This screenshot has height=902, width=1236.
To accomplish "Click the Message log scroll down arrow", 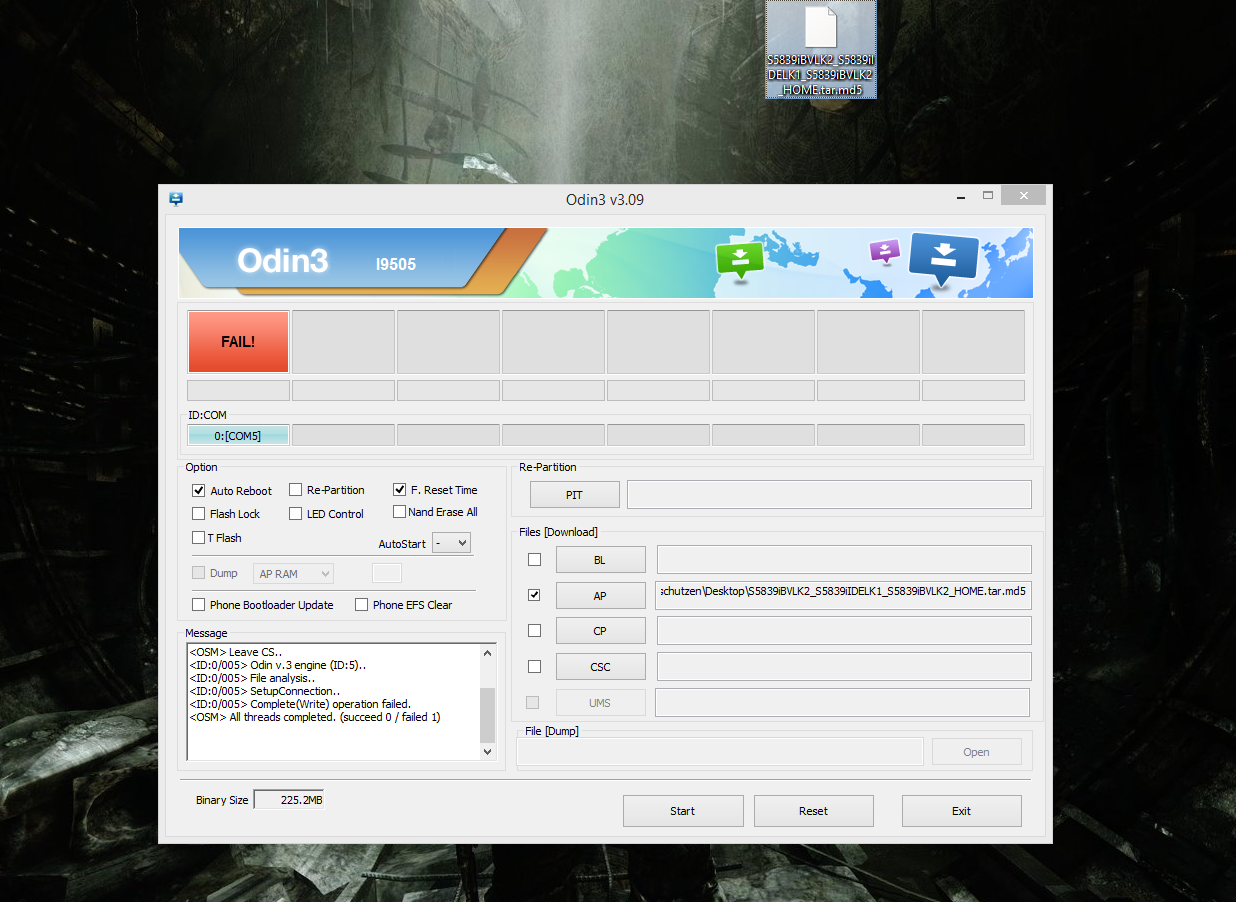I will pos(488,751).
